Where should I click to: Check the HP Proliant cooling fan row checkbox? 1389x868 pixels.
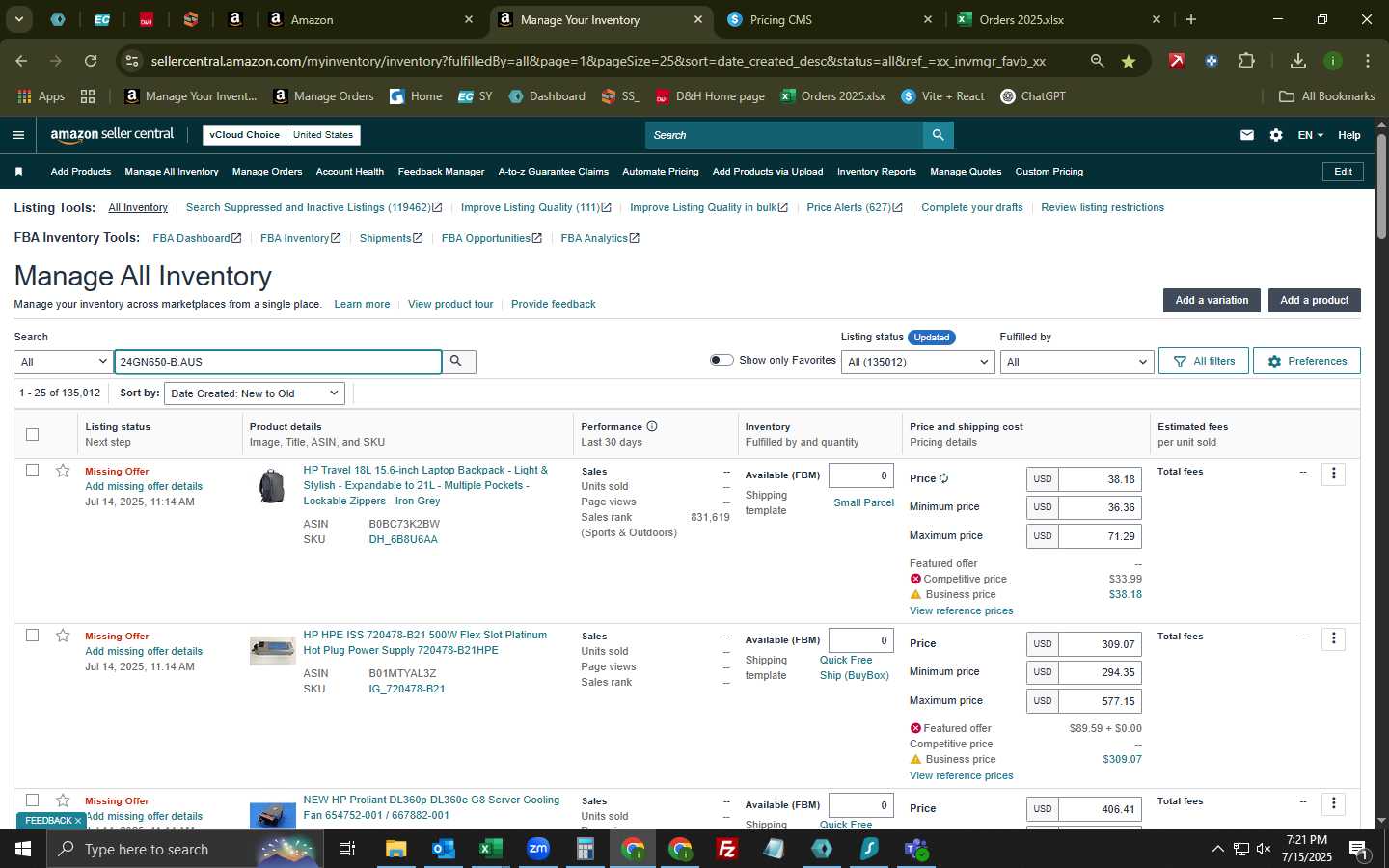[x=32, y=800]
